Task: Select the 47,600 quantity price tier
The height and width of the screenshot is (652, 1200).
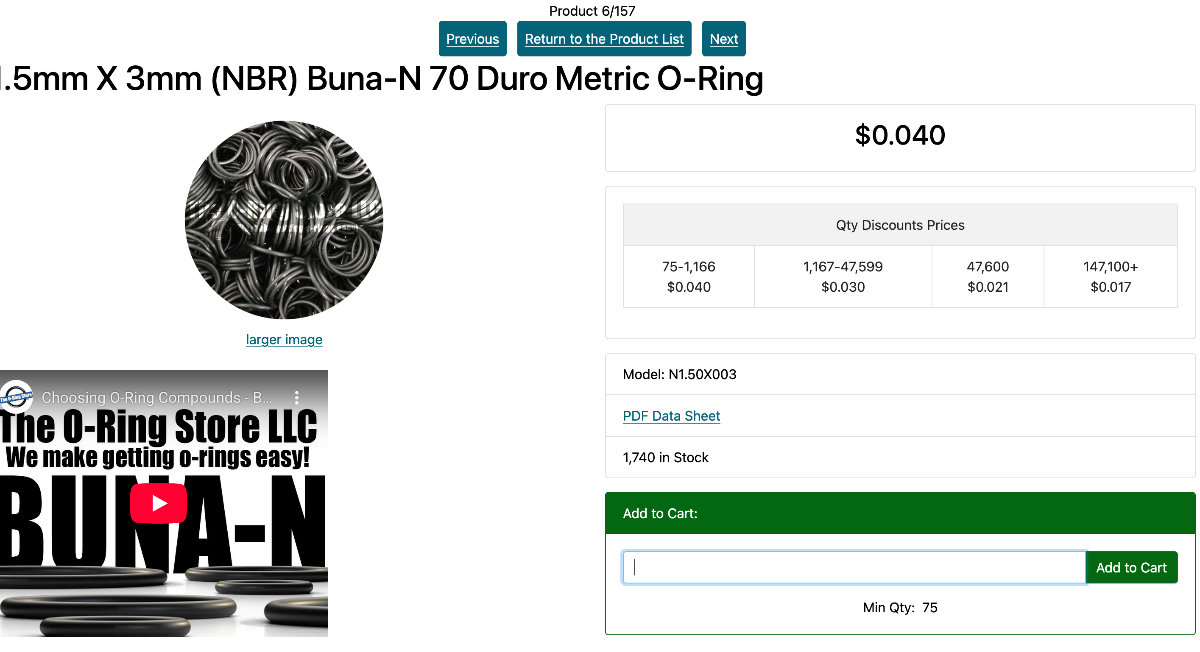Action: 988,277
